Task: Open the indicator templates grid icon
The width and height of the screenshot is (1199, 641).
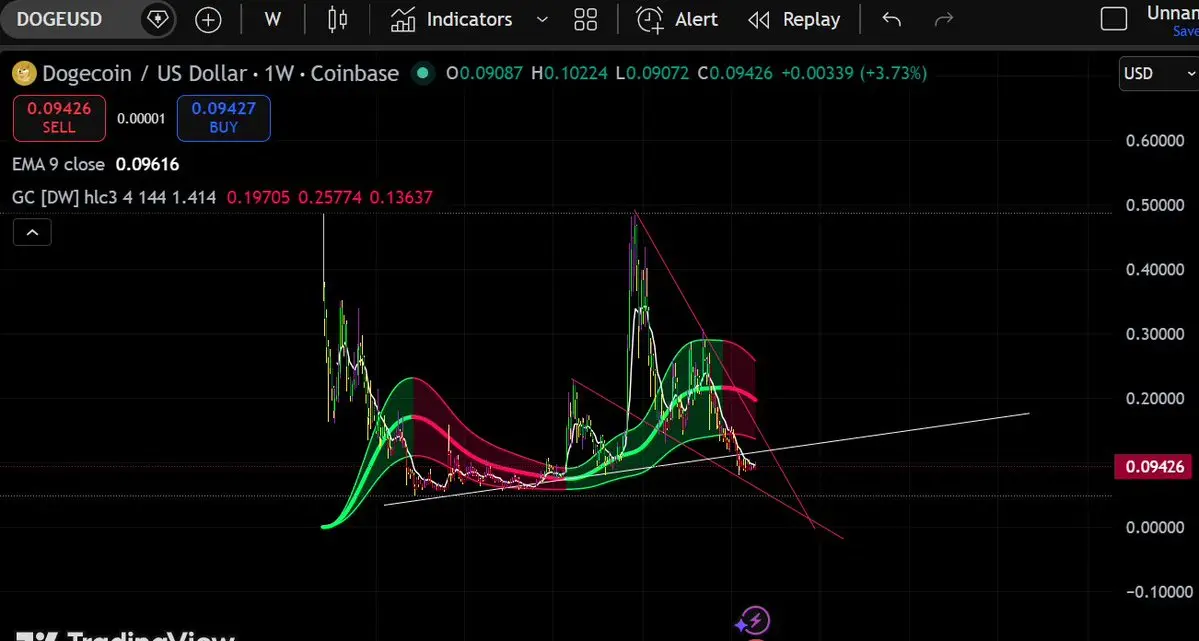Action: point(585,20)
